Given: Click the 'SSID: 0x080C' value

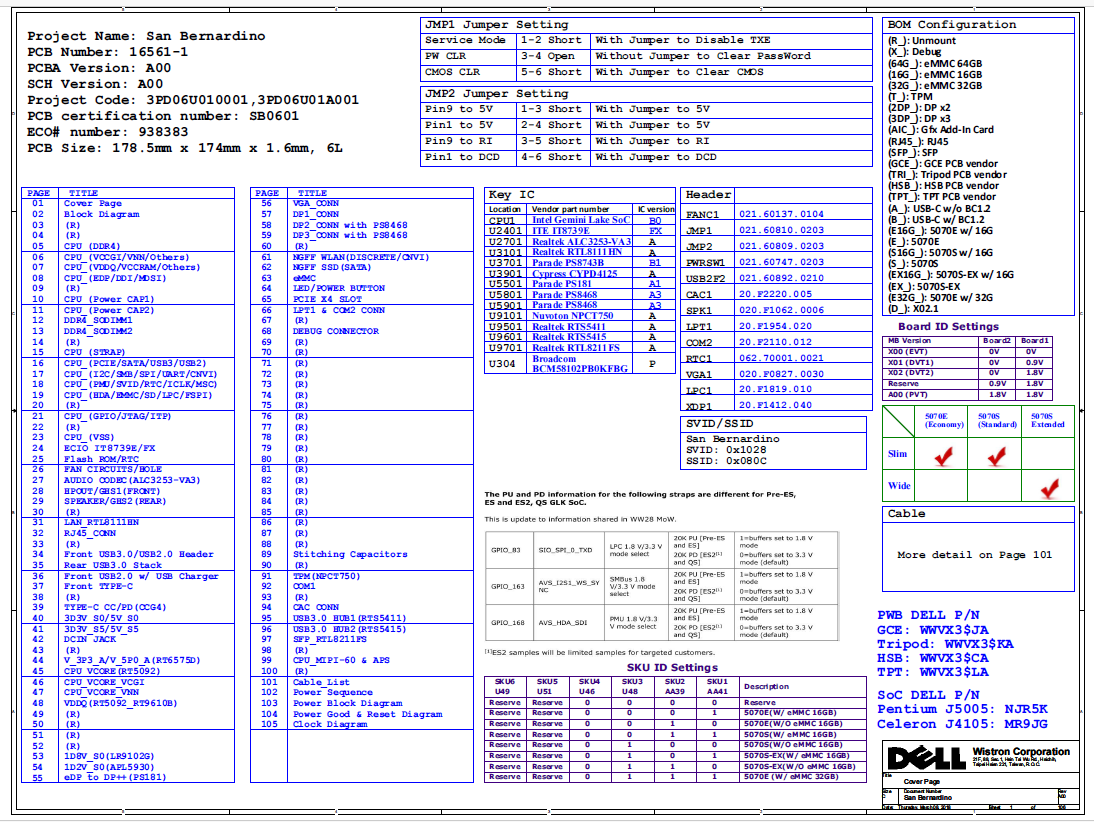Looking at the screenshot, I should [x=726, y=461].
